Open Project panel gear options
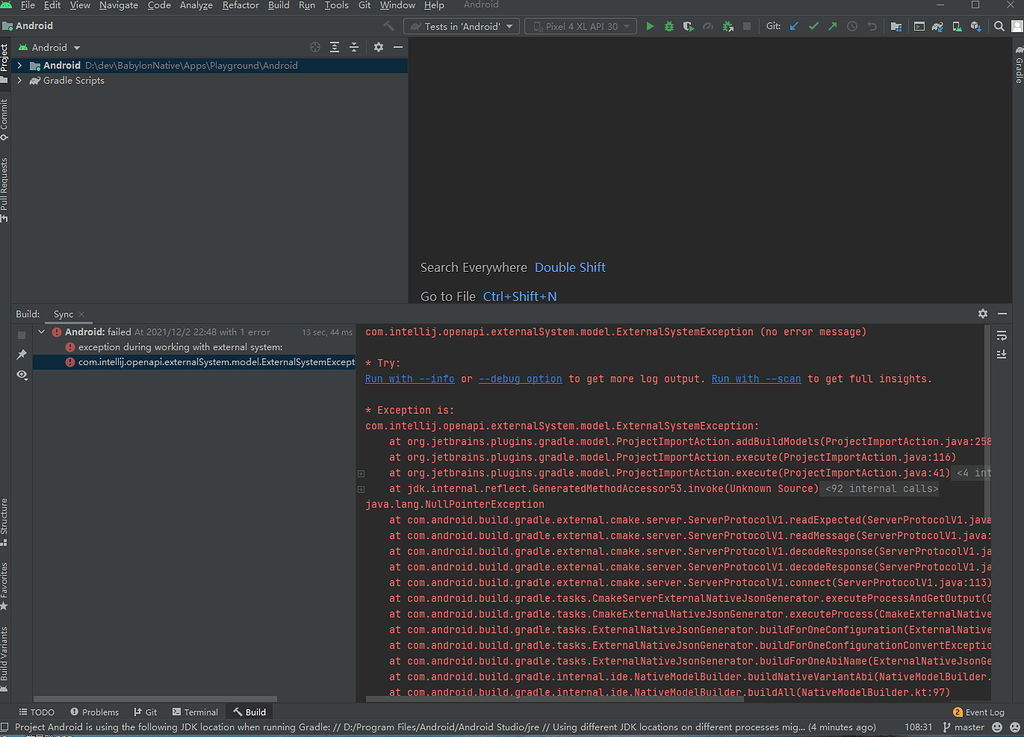This screenshot has height=737, width=1024. coord(378,47)
